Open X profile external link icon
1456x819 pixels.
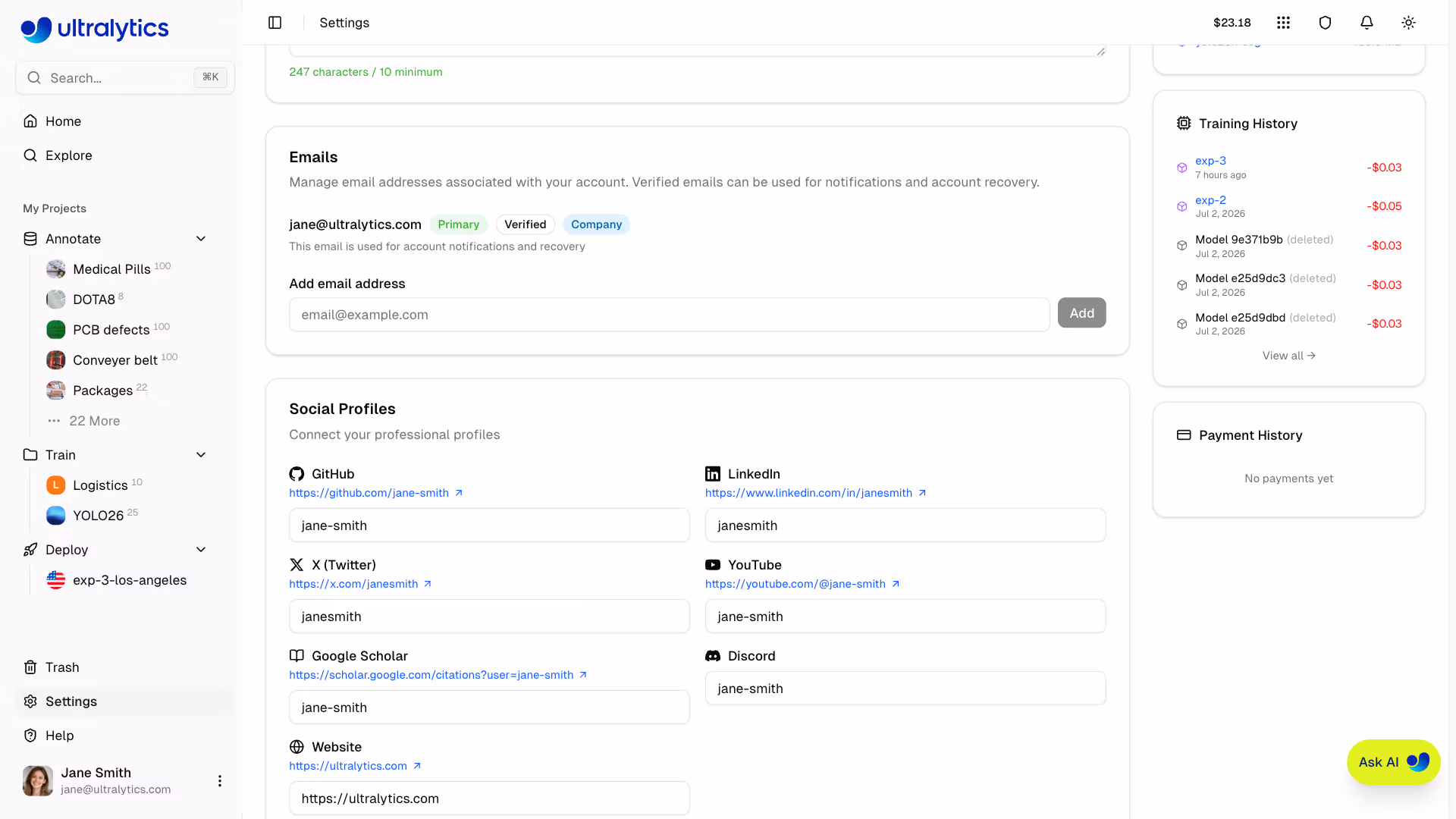(428, 584)
